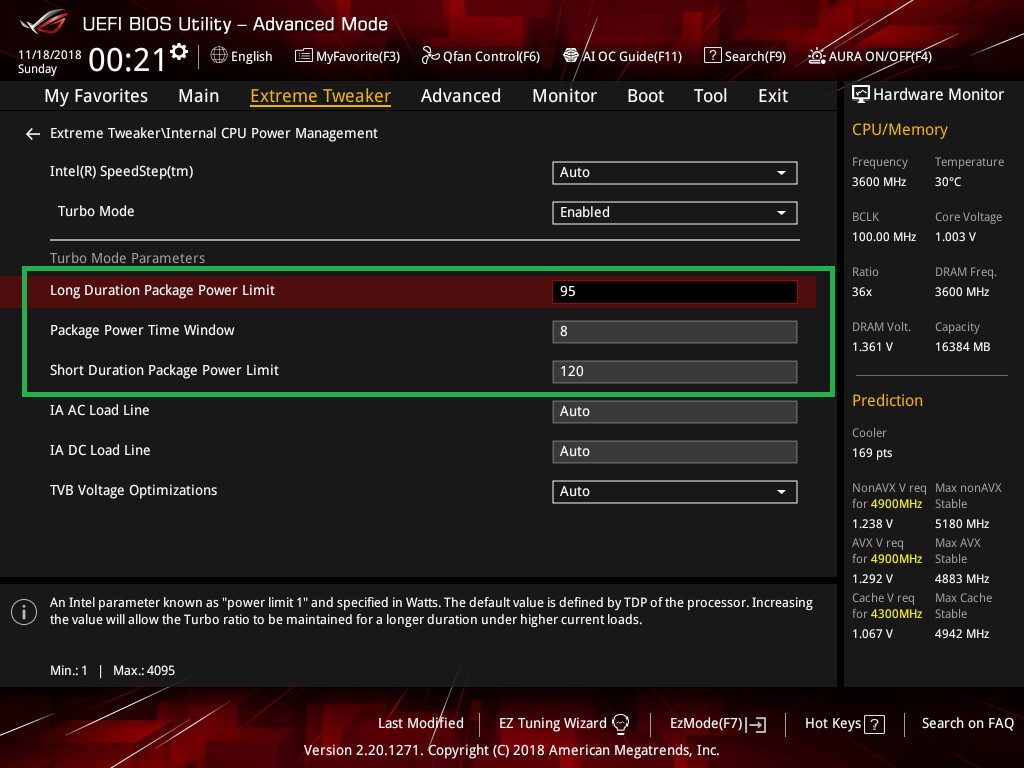Click the 3600 MHz frequency value

[x=879, y=182]
